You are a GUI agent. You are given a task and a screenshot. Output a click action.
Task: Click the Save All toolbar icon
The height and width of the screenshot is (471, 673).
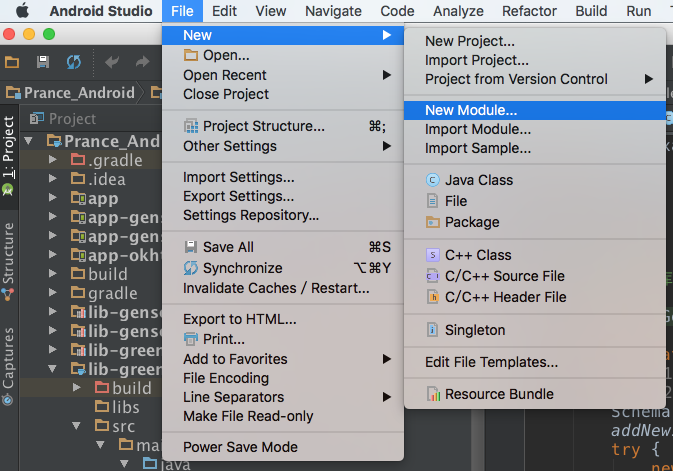coord(43,62)
